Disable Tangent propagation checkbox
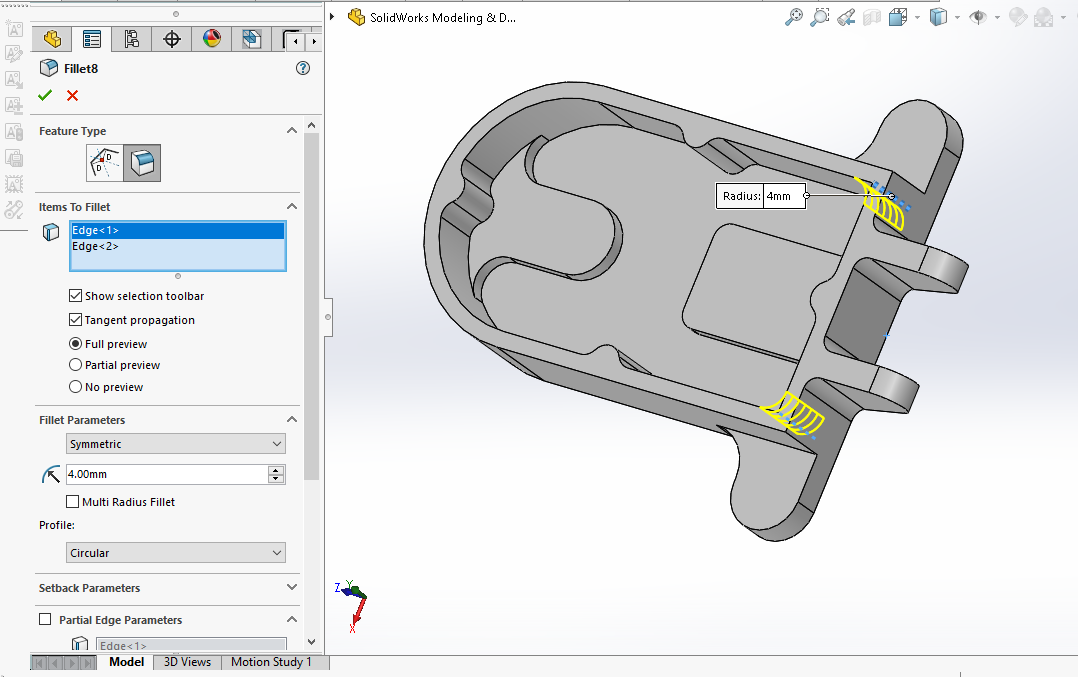Image resolution: width=1078 pixels, height=677 pixels. point(75,320)
